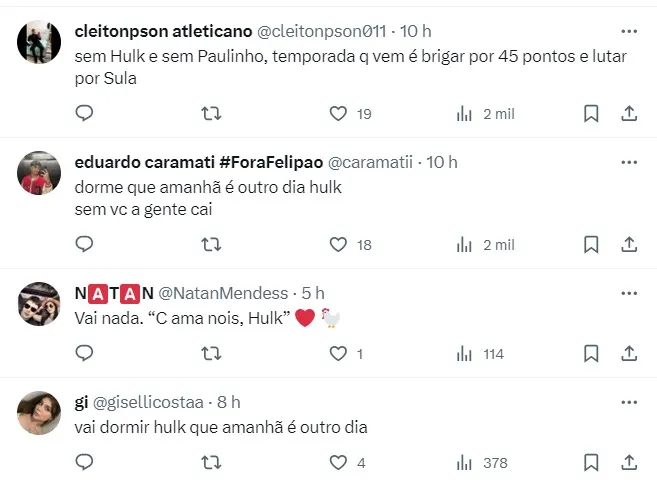Screen dimensions: 657x480
Task: Open @gisellicostaa profile handle
Action: click(x=151, y=402)
